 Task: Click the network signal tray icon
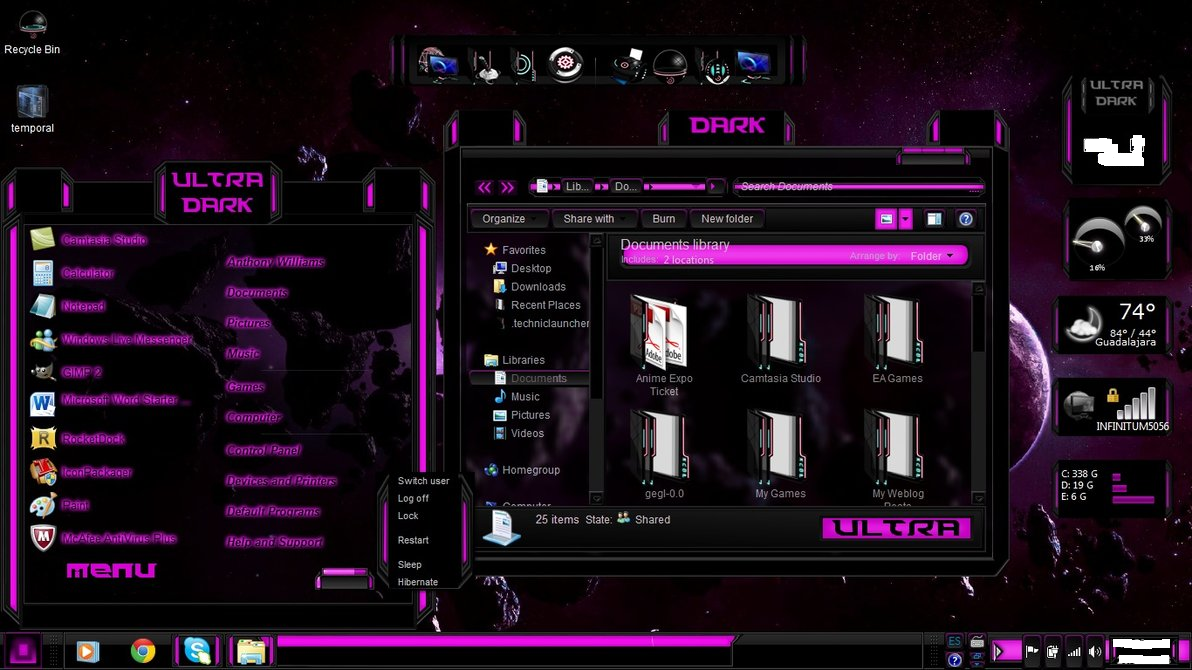click(1074, 652)
